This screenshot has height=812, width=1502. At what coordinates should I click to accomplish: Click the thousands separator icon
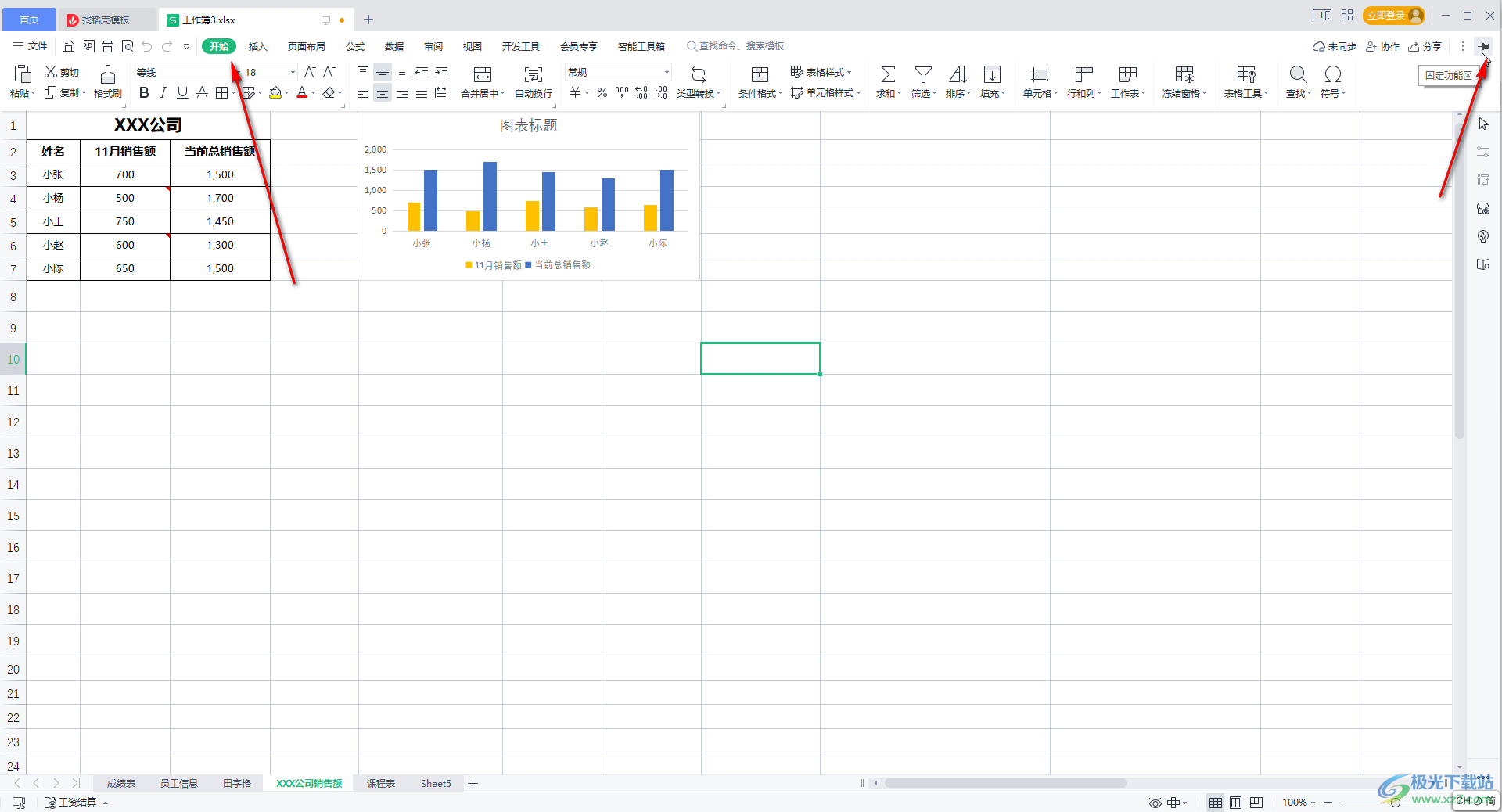[x=622, y=92]
